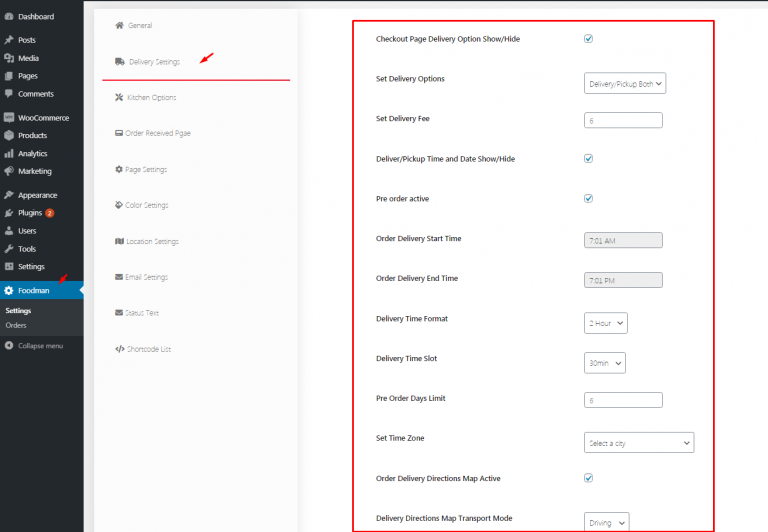Open the Set Time Zone city selector
Screen dimensions: 768x532
coord(638,442)
